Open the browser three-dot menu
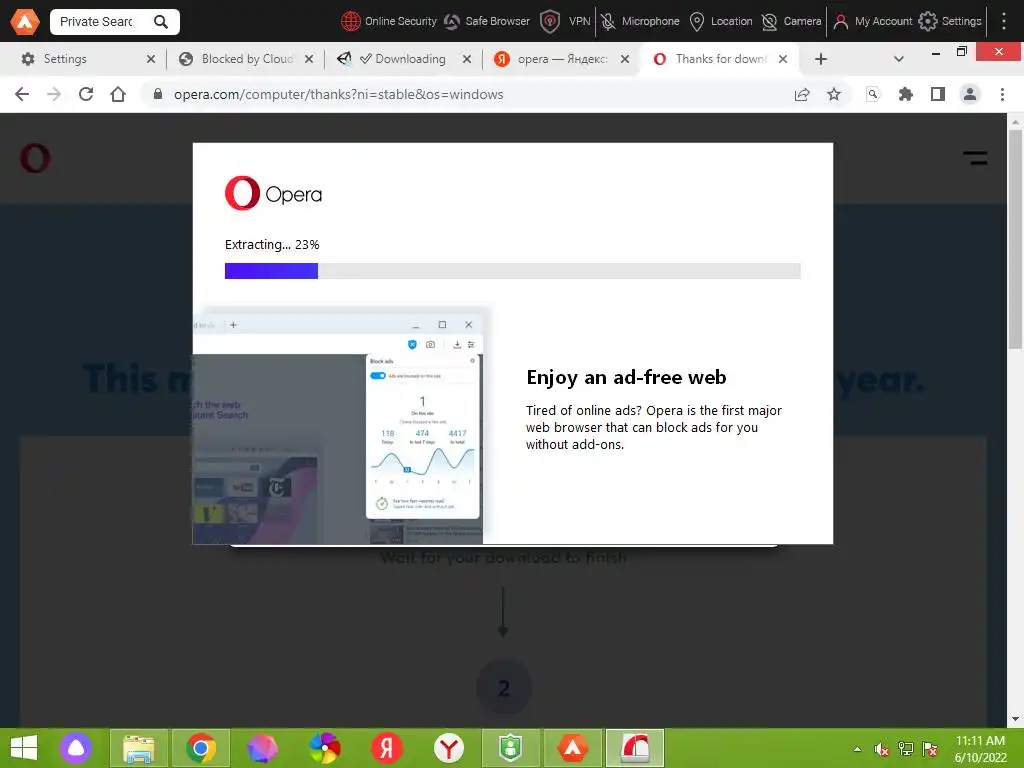Screen dimensions: 1024x768 pos(1002,94)
